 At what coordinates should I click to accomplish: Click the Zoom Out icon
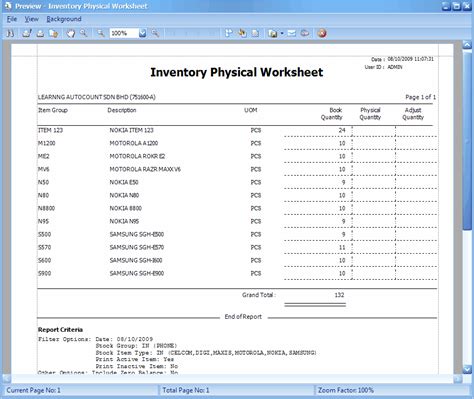[x=100, y=33]
